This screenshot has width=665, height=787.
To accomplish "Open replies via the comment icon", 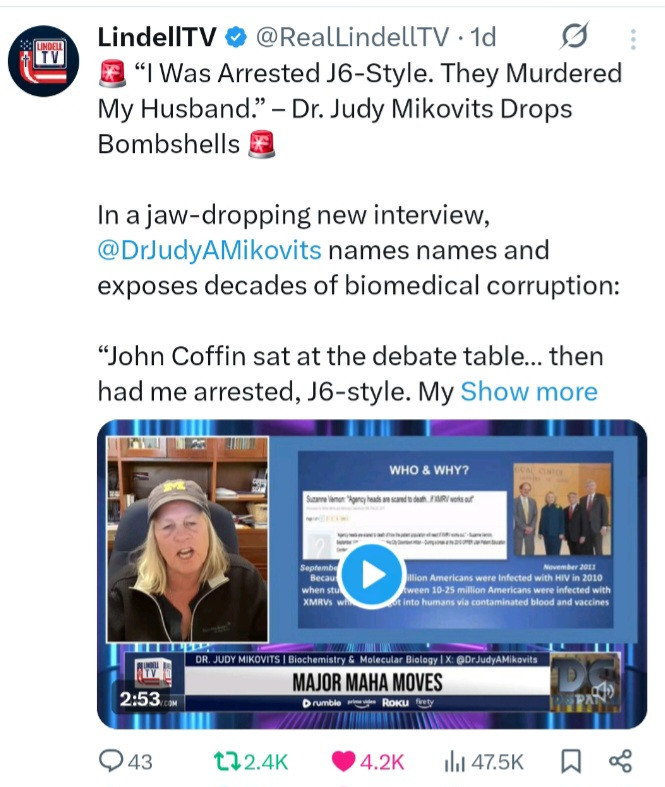I will click(x=110, y=761).
